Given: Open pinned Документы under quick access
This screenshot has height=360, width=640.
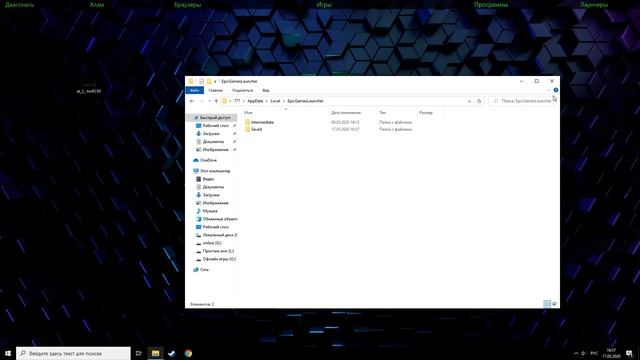Looking at the screenshot, I should 213,142.
